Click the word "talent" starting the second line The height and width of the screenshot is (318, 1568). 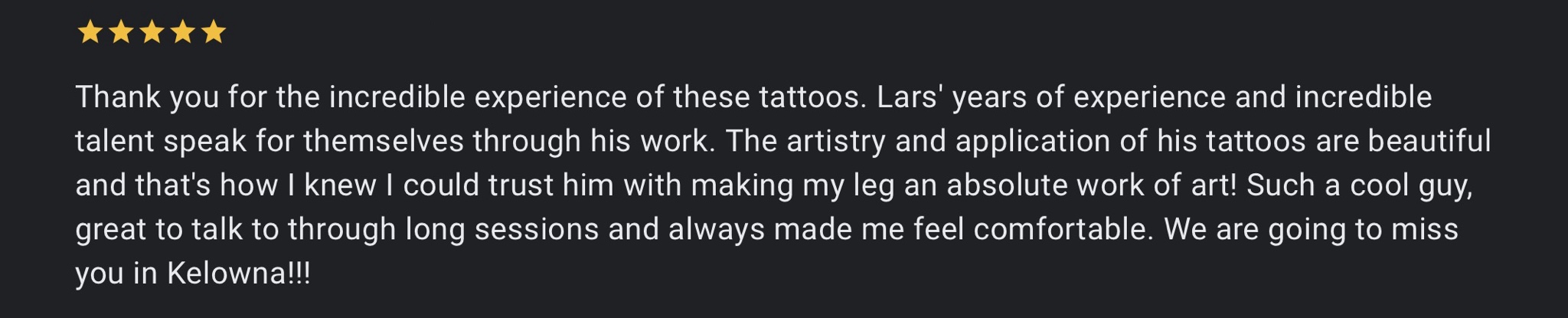tap(114, 141)
